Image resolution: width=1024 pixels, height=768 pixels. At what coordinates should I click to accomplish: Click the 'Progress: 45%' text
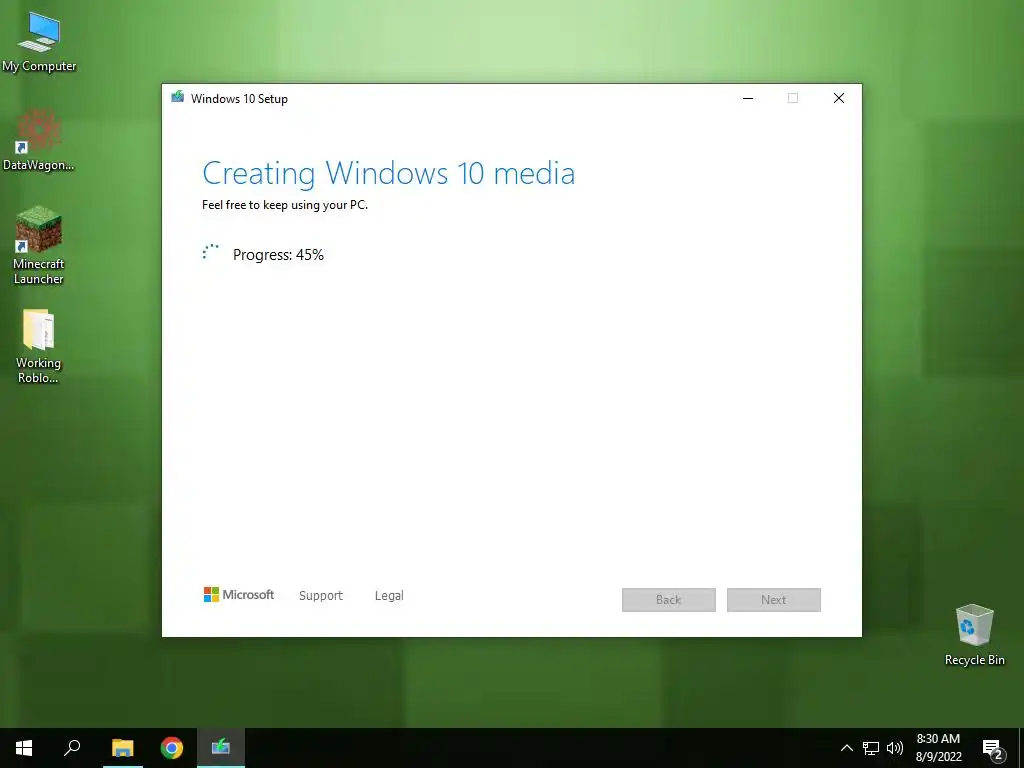point(278,255)
